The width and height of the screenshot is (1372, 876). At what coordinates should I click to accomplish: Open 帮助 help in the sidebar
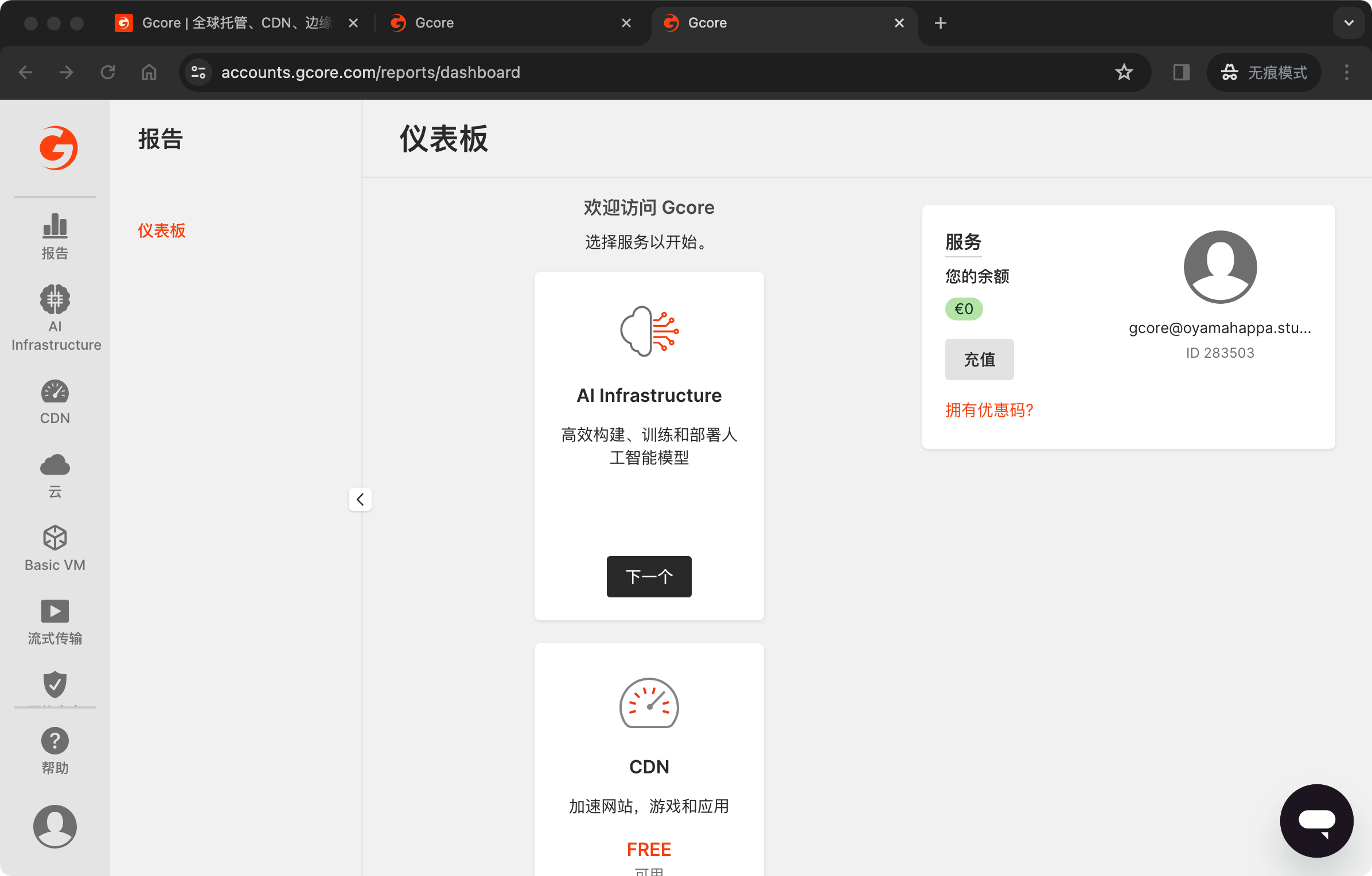click(55, 751)
